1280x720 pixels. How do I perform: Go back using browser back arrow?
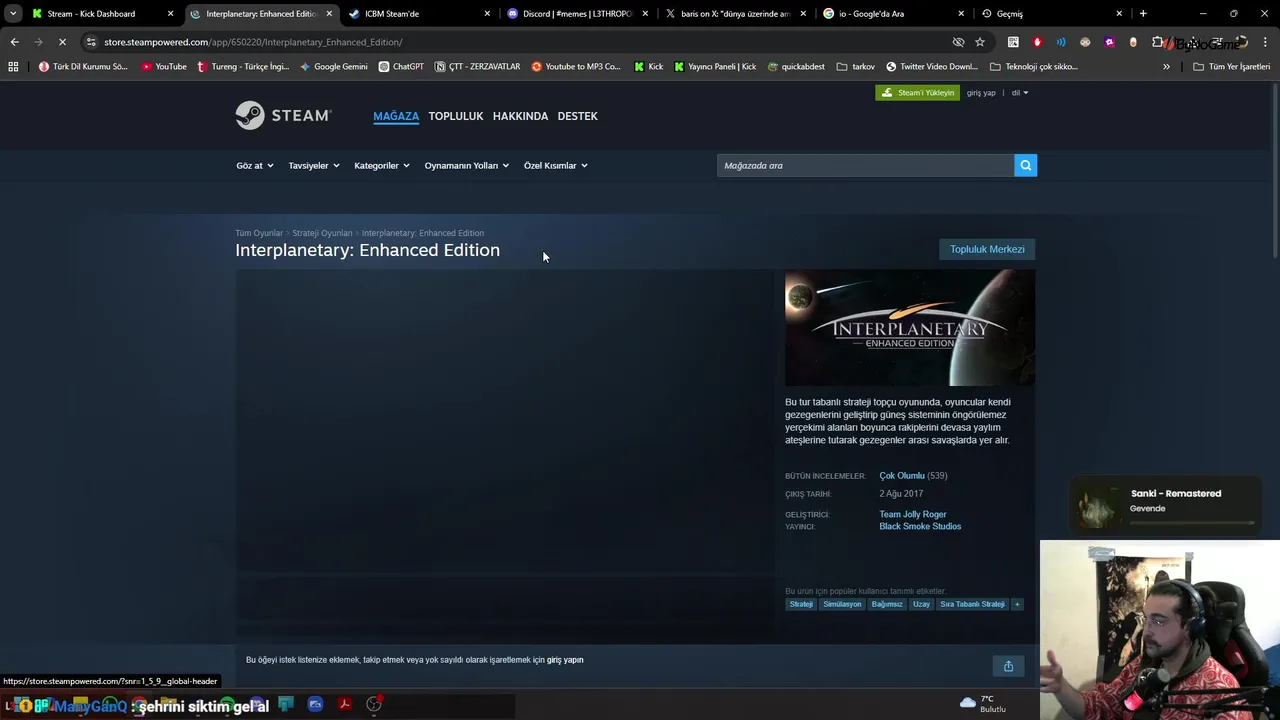[14, 42]
